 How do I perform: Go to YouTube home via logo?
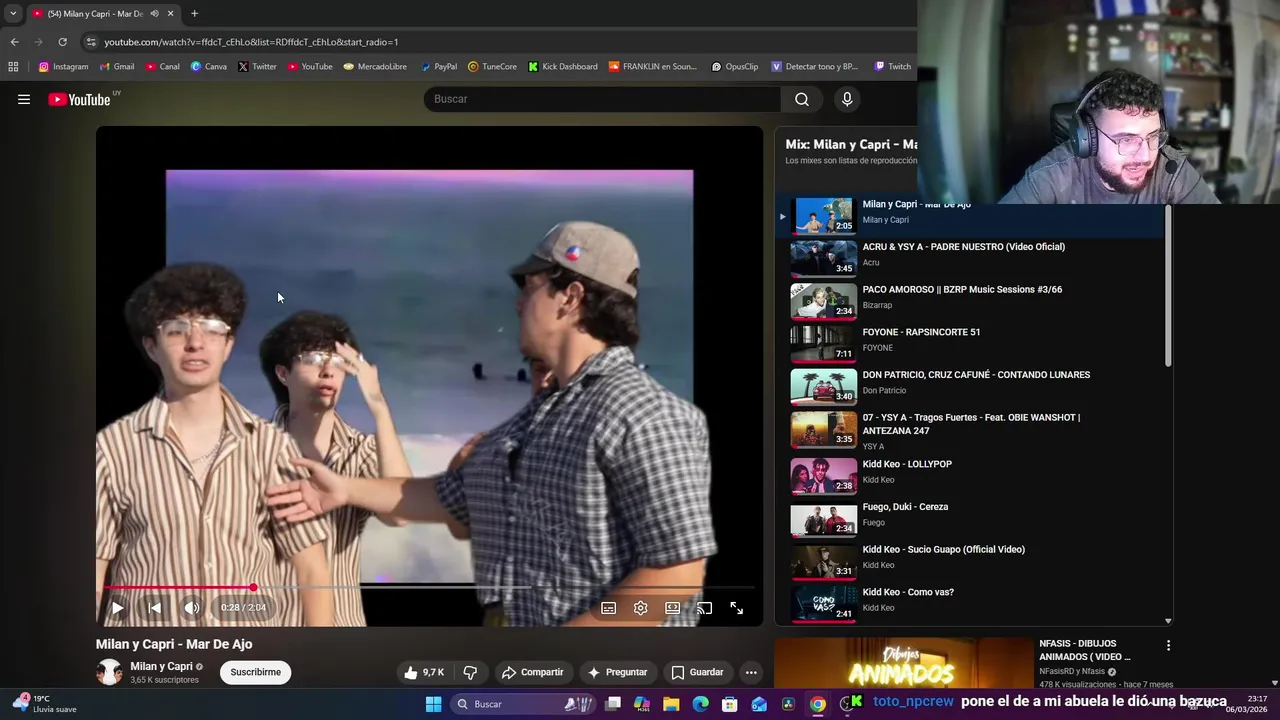(79, 99)
